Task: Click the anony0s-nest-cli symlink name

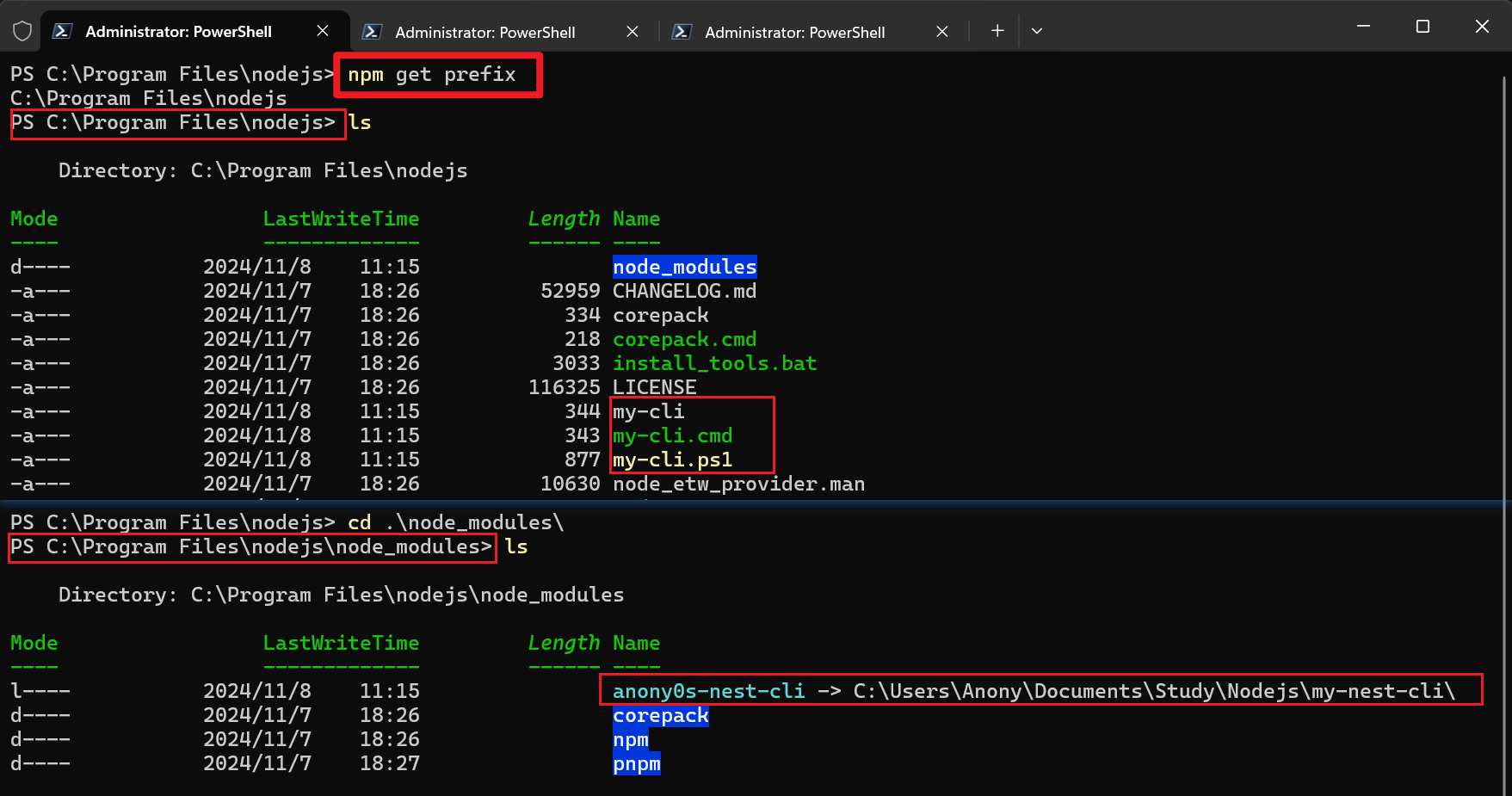Action: coord(709,691)
